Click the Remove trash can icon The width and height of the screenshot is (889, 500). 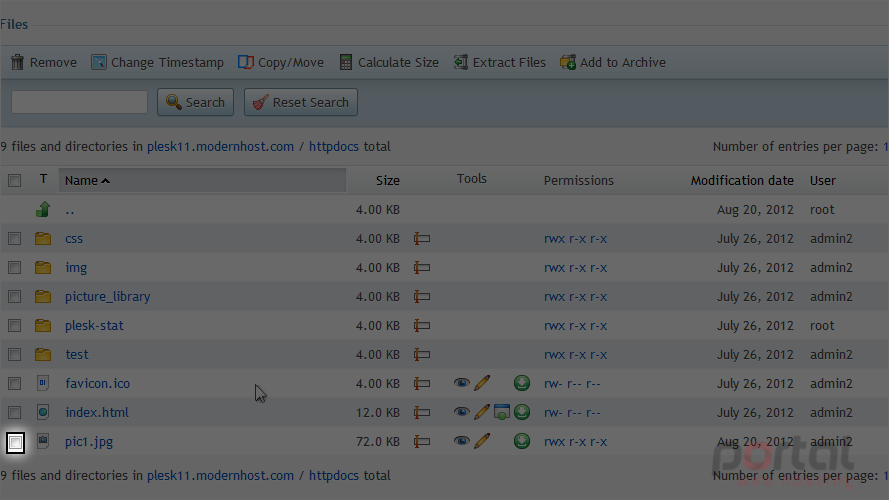tap(18, 62)
